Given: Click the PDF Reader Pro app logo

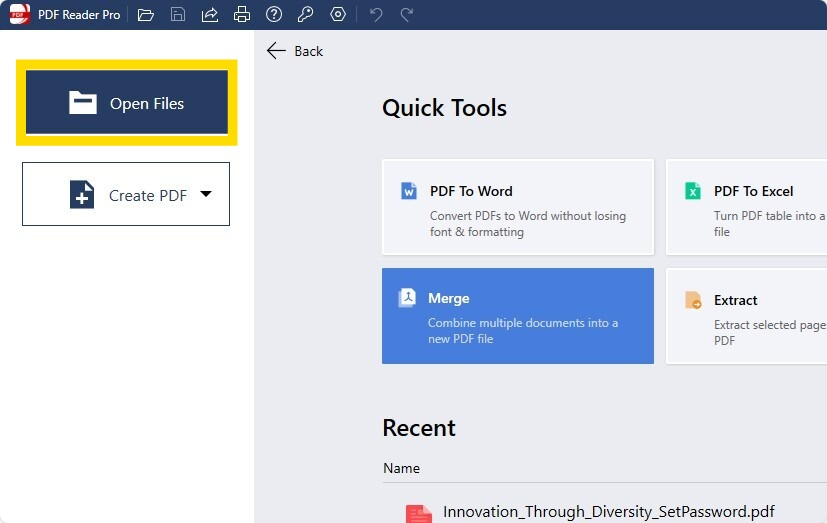Looking at the screenshot, I should [x=20, y=14].
